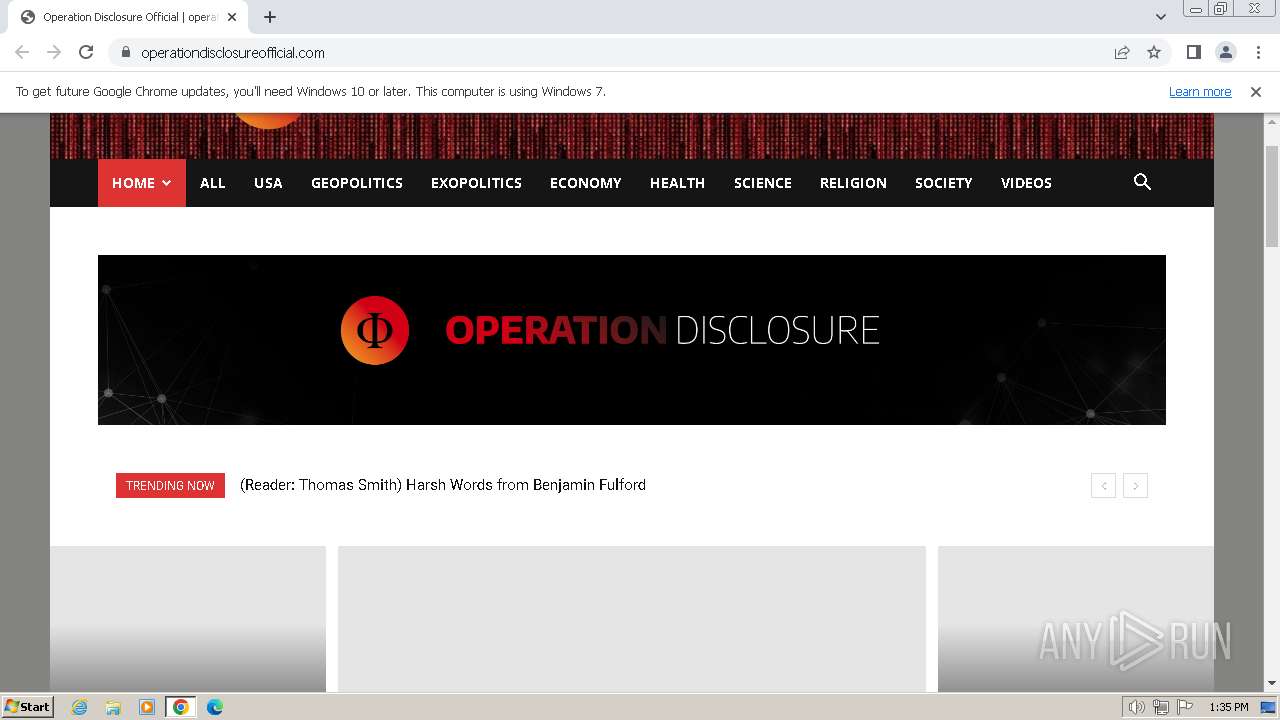The image size is (1280, 720).
Task: Open the site search magnifier icon
Action: pos(1142,182)
